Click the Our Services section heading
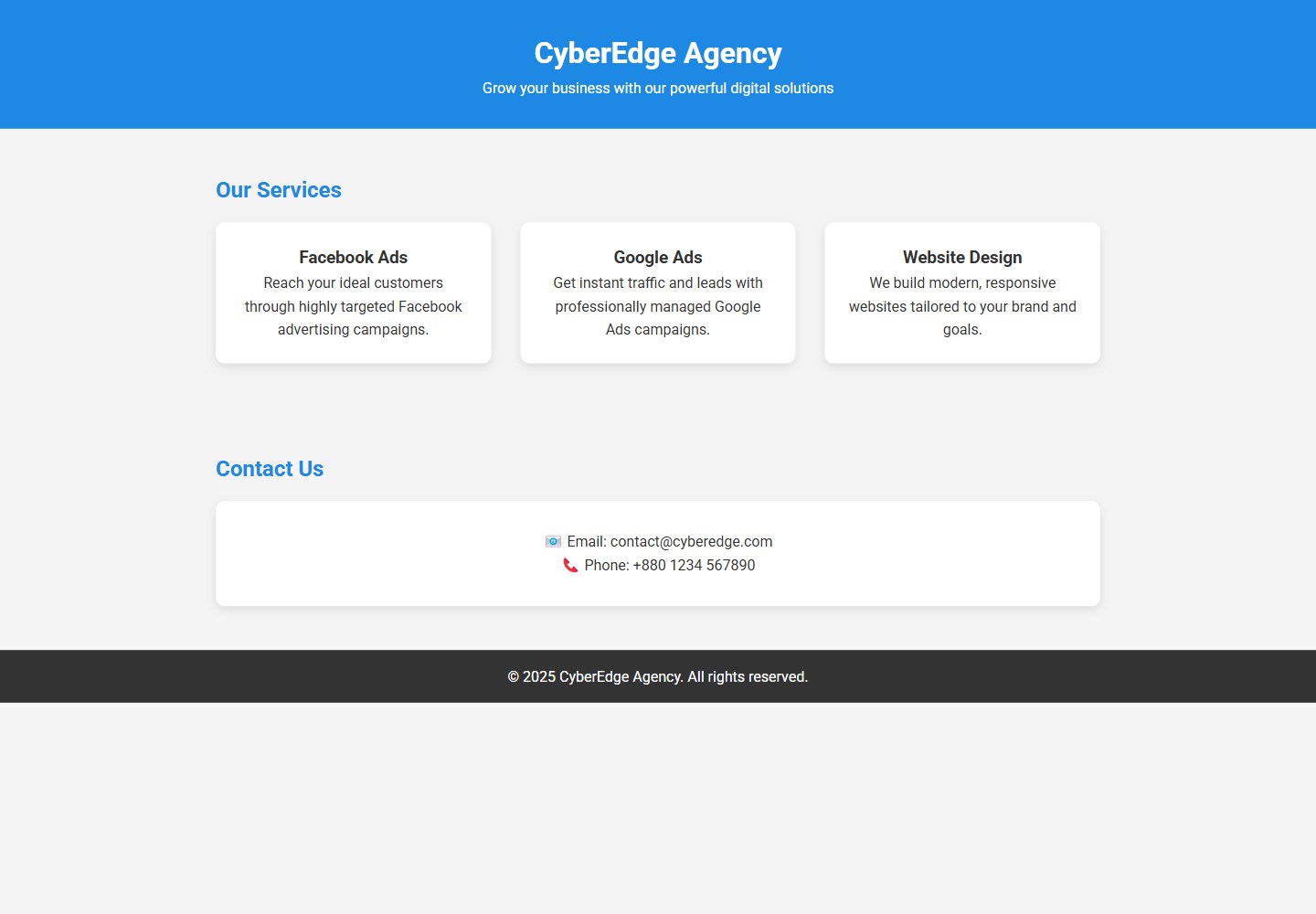 (x=279, y=190)
